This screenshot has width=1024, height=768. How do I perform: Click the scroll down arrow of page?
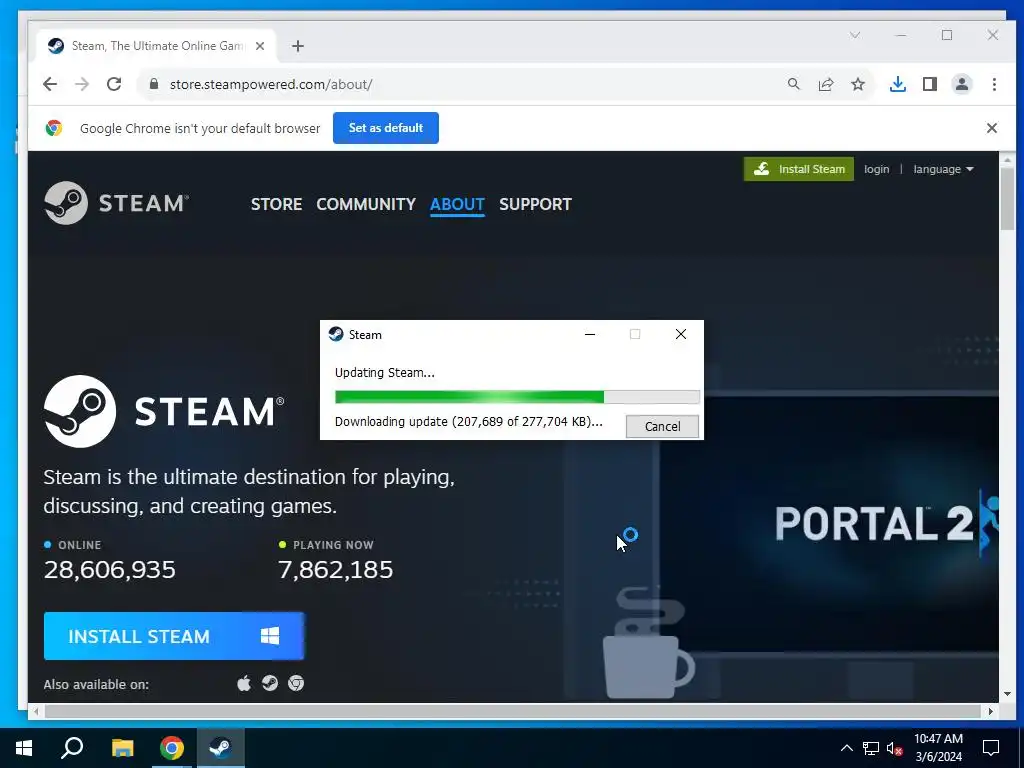[1007, 694]
